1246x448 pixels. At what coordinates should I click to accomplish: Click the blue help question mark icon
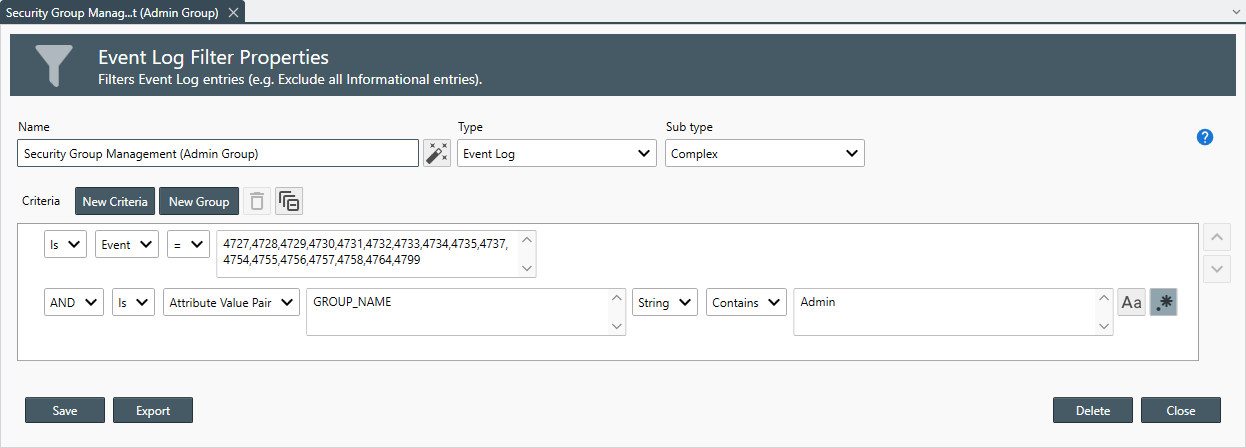(1205, 137)
